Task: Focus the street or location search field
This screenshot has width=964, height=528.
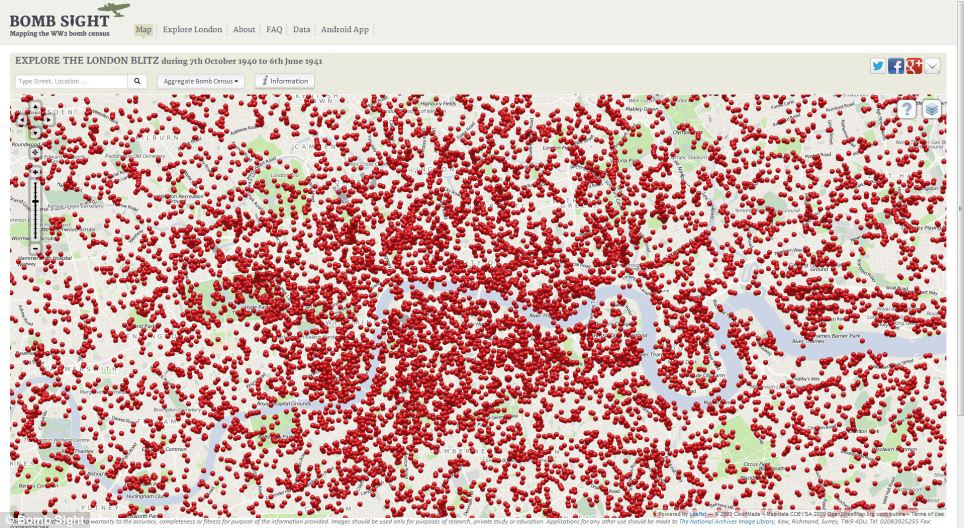Action: (x=71, y=81)
